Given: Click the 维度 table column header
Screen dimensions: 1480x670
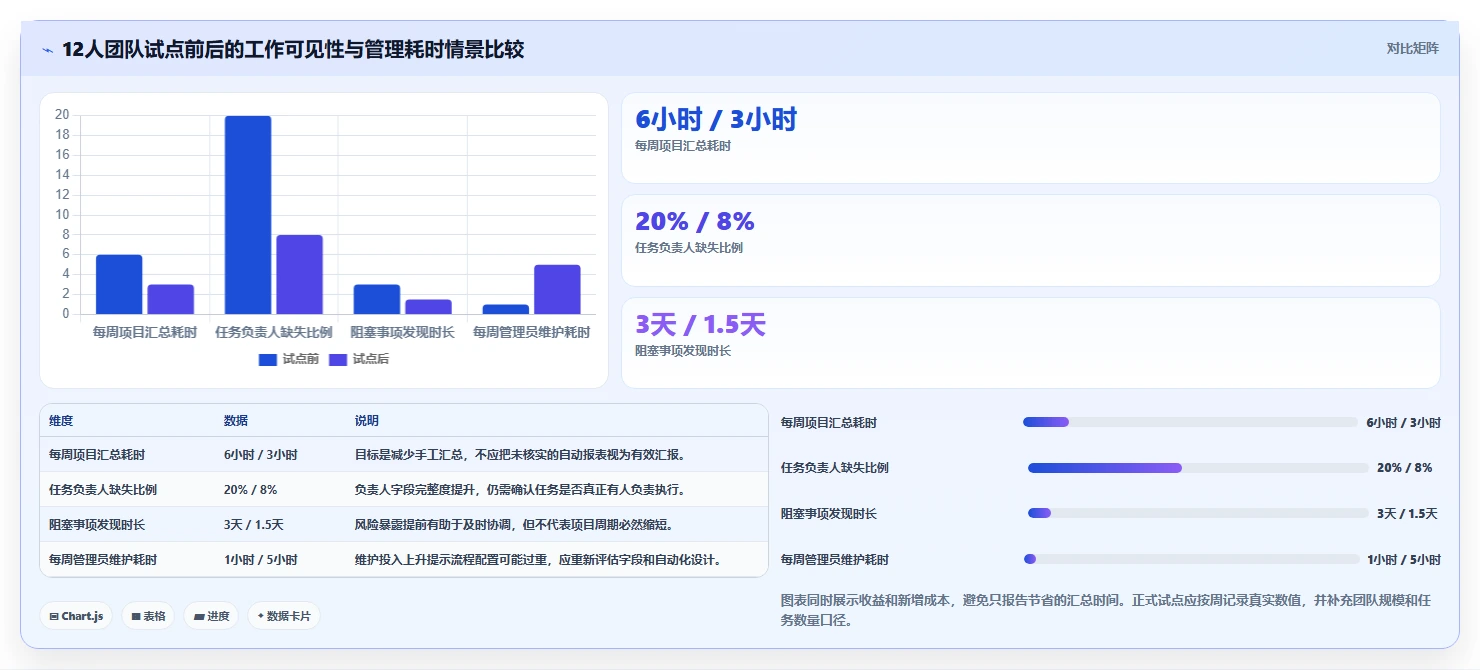Looking at the screenshot, I should pos(61,421).
